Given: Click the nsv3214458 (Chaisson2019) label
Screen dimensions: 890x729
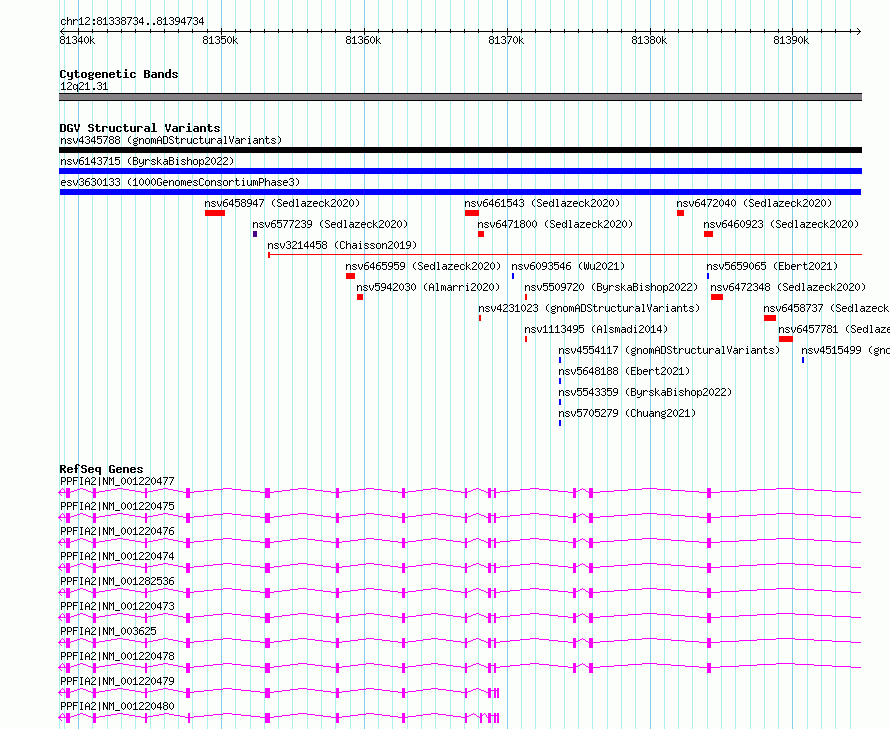Looking at the screenshot, I should click(x=342, y=245).
